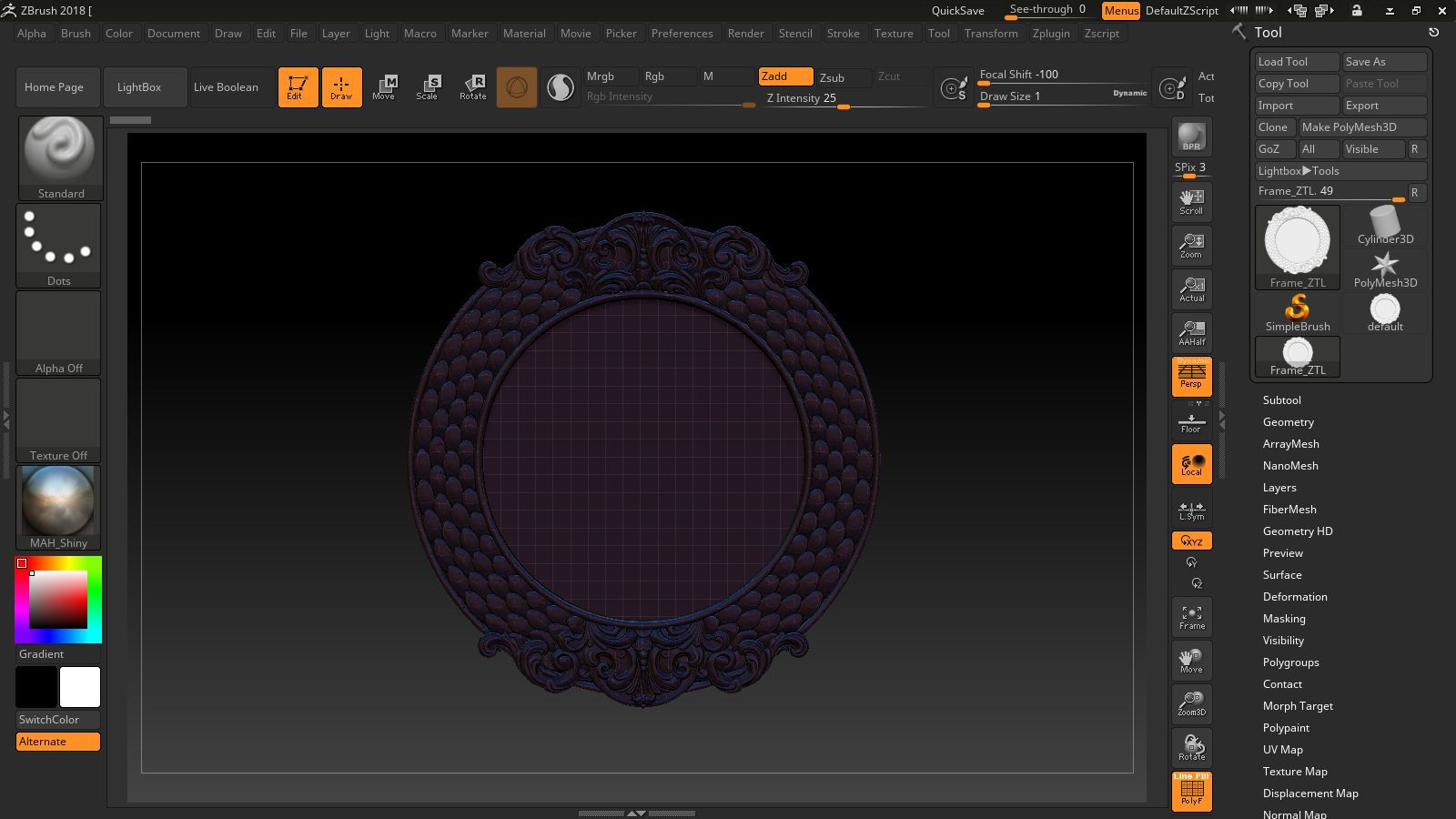Click the LightBox button
Screen dimensions: 1456x819
(139, 87)
